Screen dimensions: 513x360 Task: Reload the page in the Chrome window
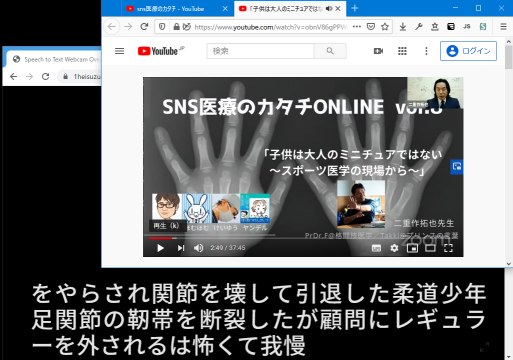(x=45, y=77)
